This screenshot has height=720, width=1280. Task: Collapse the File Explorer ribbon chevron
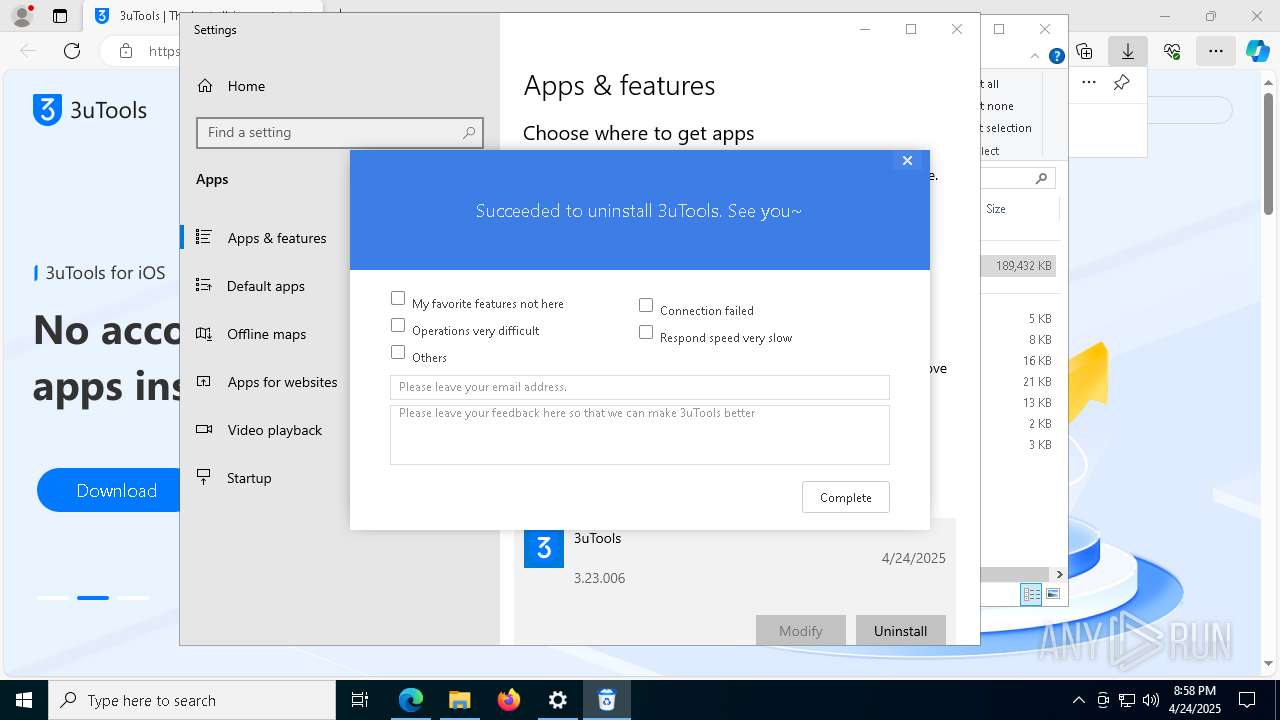pyautogui.click(x=1035, y=56)
